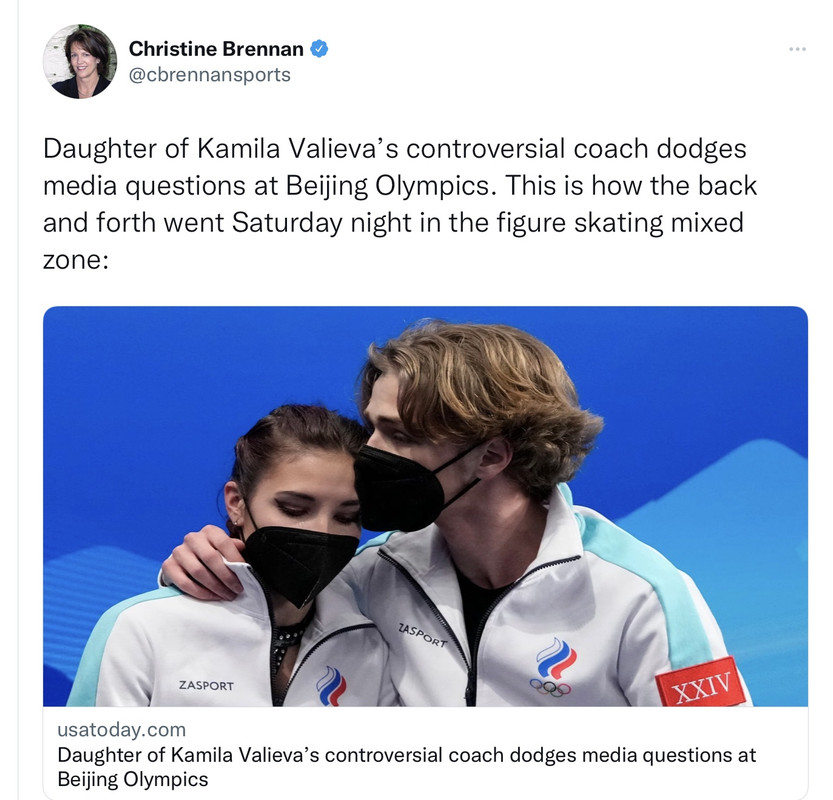The height and width of the screenshot is (800, 833).
Task: Open Christine Brennan's profile avatar photo
Action: coord(80,62)
